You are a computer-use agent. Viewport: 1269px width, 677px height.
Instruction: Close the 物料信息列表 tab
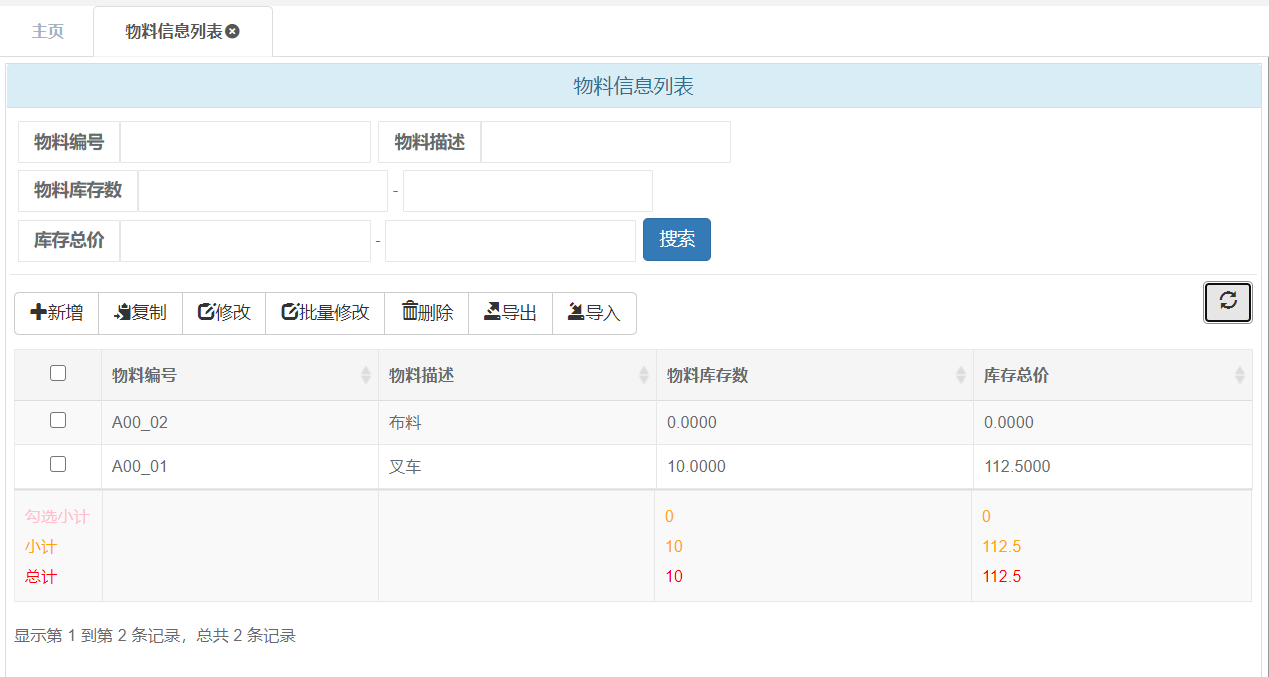[x=233, y=31]
